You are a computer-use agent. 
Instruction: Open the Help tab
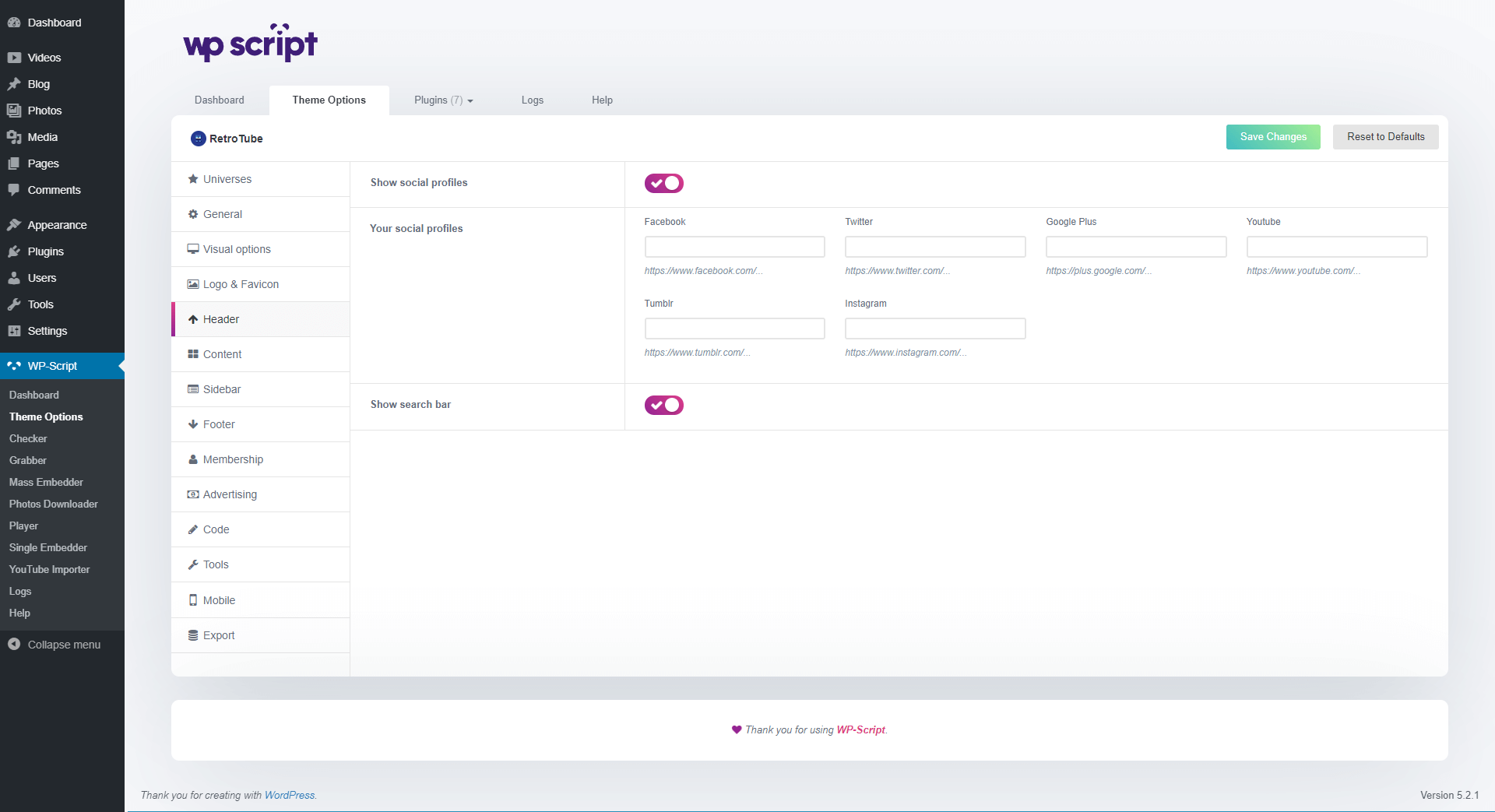[x=602, y=100]
